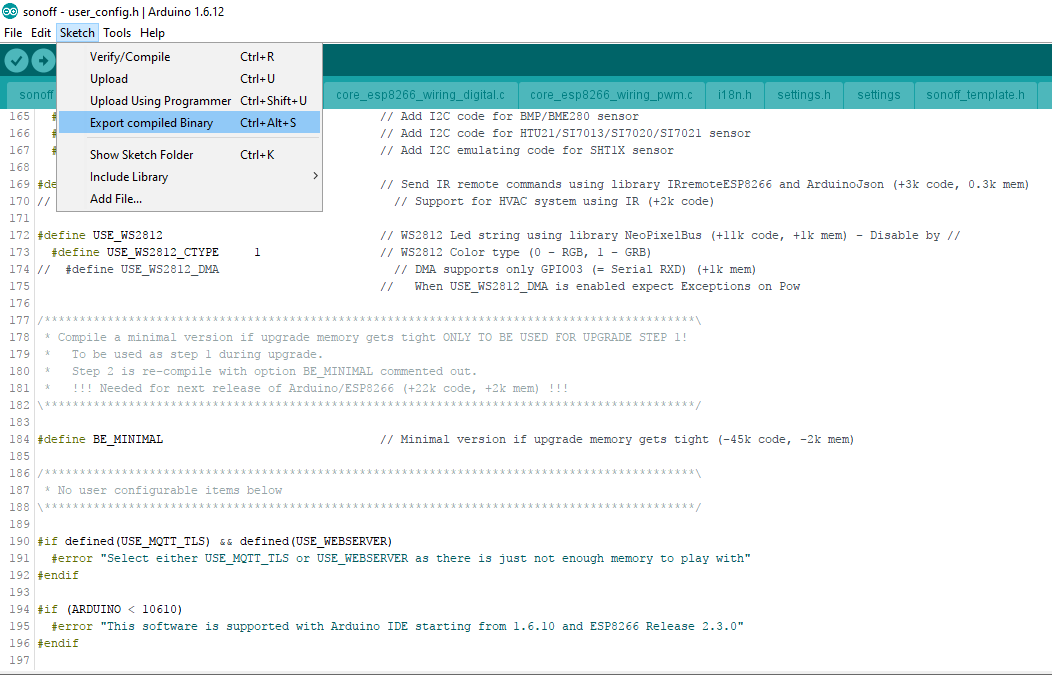The height and width of the screenshot is (675, 1052).
Task: Click the 'expect Exceptions on Pow' comment
Action: click(590, 287)
